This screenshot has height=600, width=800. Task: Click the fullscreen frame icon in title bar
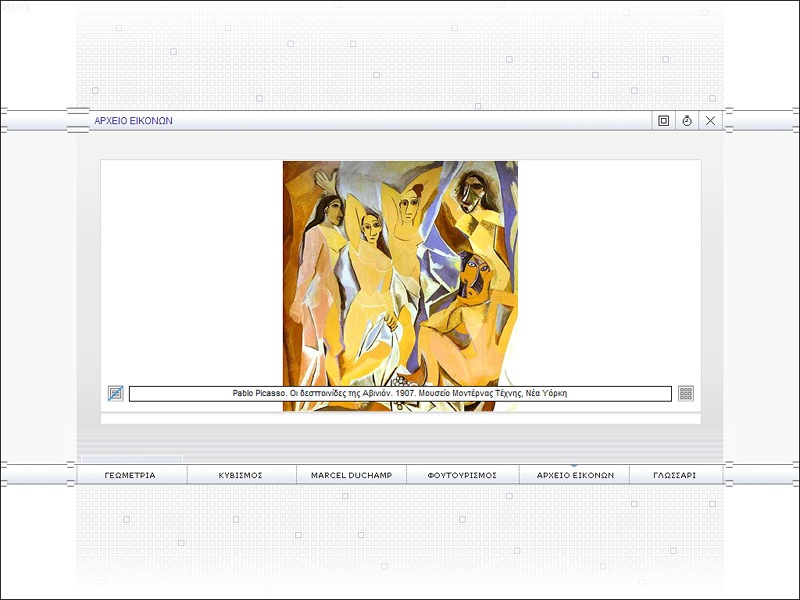[x=663, y=121]
